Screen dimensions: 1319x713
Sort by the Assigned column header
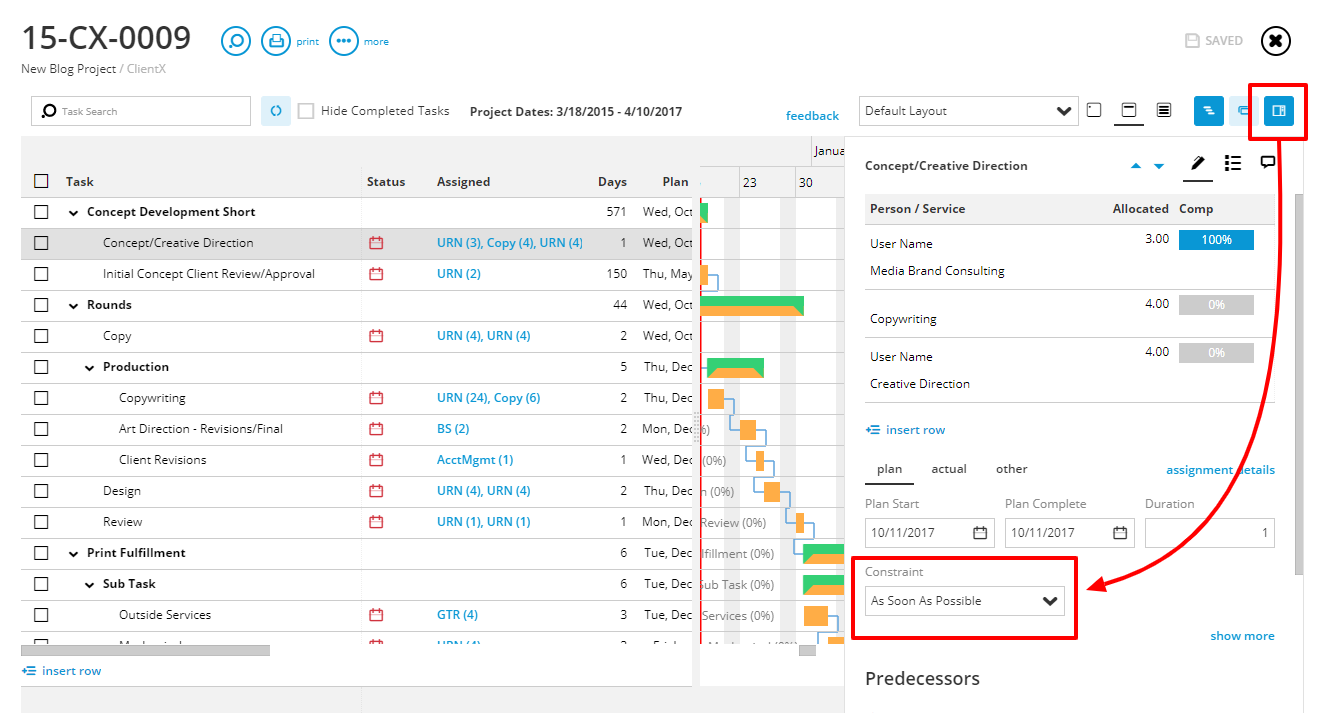[463, 182]
